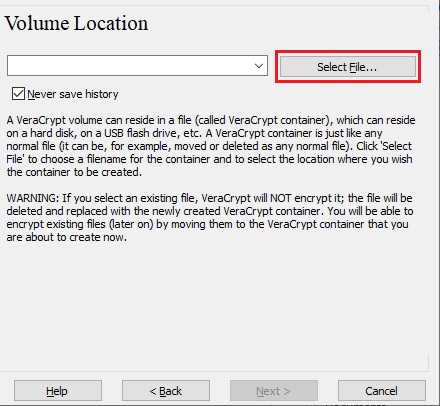Go to the previous step with Back
Viewport: 440px width, 406px height.
click(166, 391)
